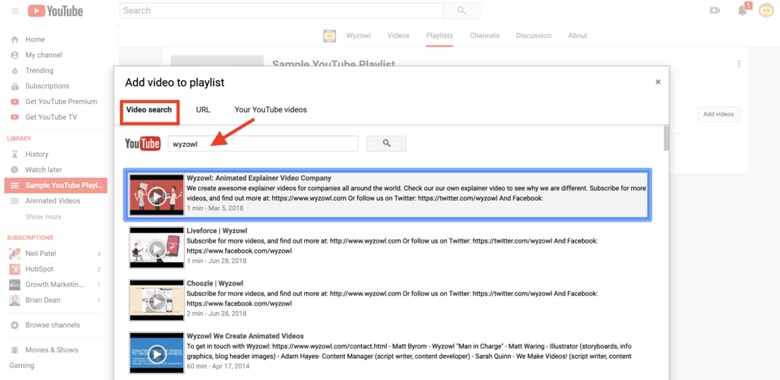Click the title "Wyzowl We Create Animated Videos"
The width and height of the screenshot is (780, 380).
pos(245,336)
